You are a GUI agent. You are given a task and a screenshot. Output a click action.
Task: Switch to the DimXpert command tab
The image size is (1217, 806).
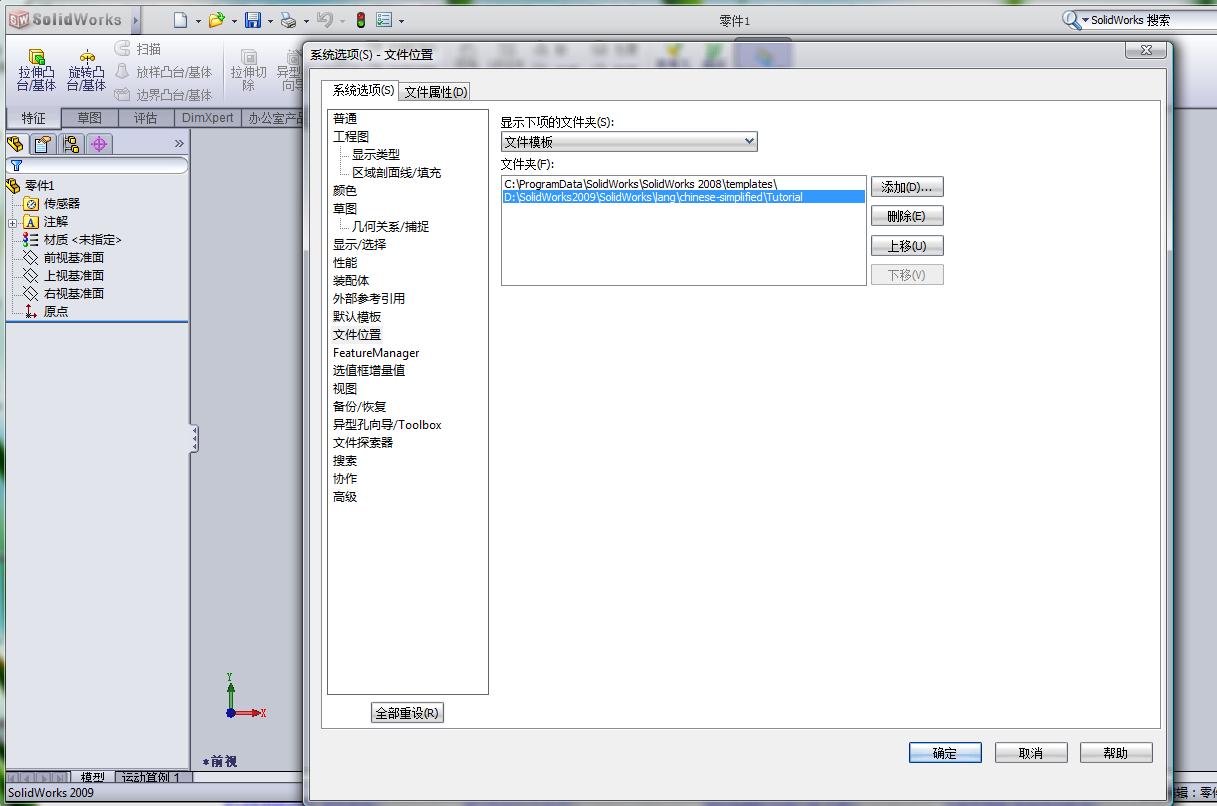pos(207,118)
